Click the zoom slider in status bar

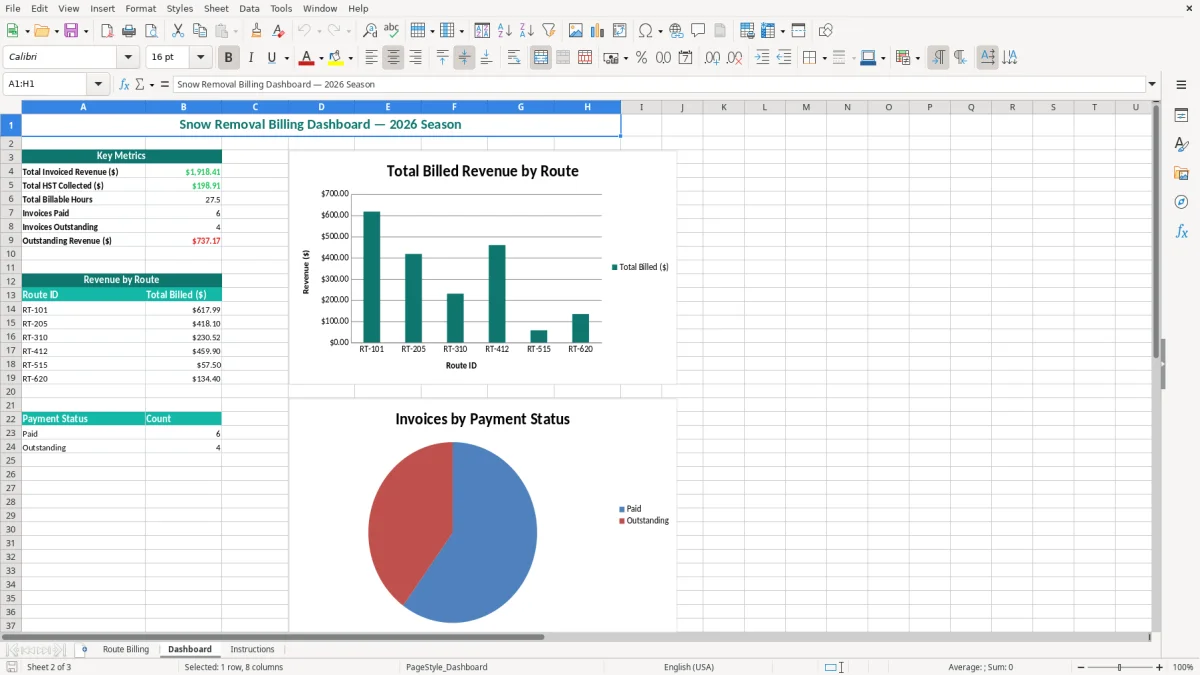click(x=1119, y=667)
